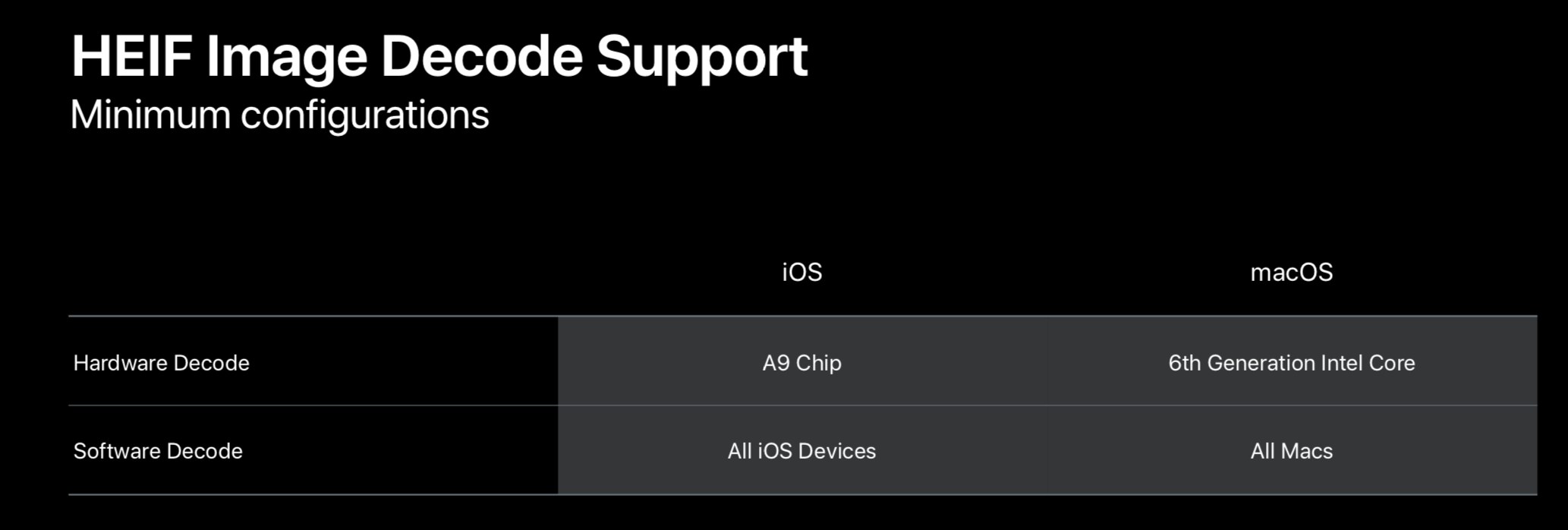Click the "All iOS Devices" cell
The width and height of the screenshot is (1568, 530).
pos(801,451)
